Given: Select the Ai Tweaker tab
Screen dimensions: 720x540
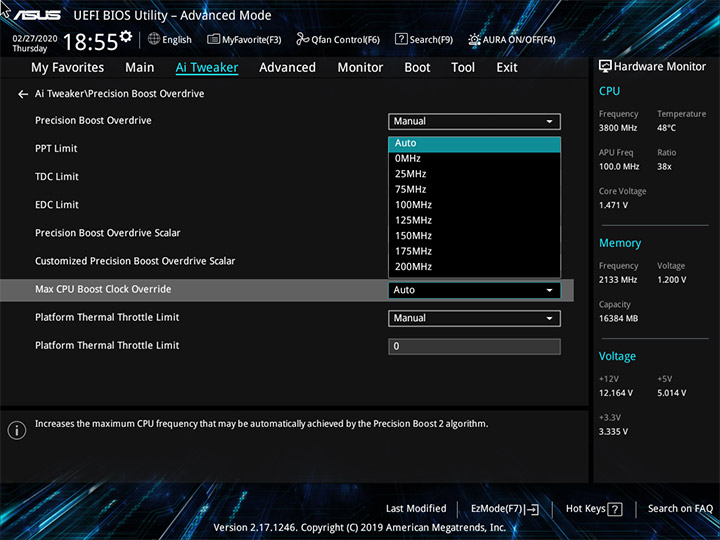Looking at the screenshot, I should 207,68.
